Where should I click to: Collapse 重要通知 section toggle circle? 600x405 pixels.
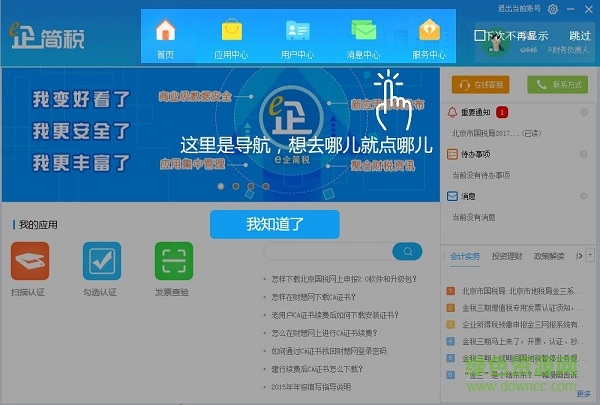(584, 112)
